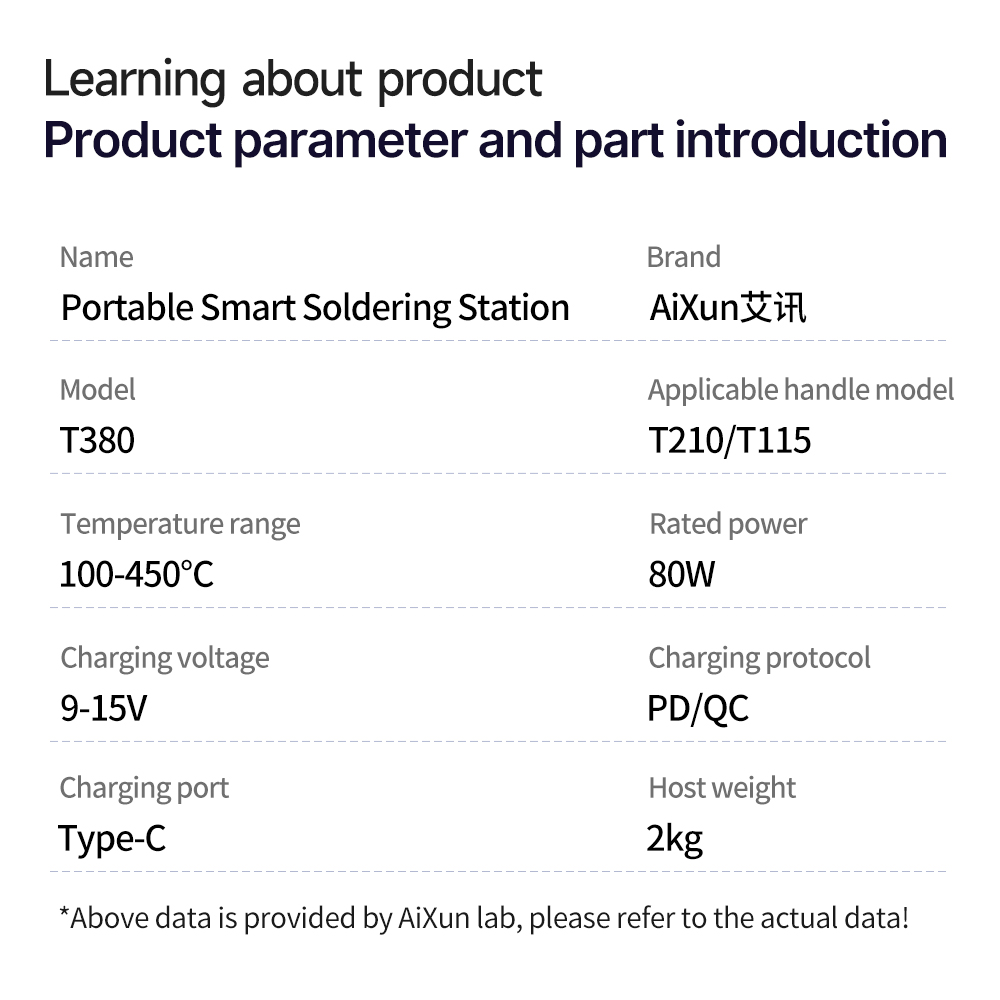Viewport: 1000px width, 1000px height.
Task: Click the 100-450°C value
Action: [136, 575]
